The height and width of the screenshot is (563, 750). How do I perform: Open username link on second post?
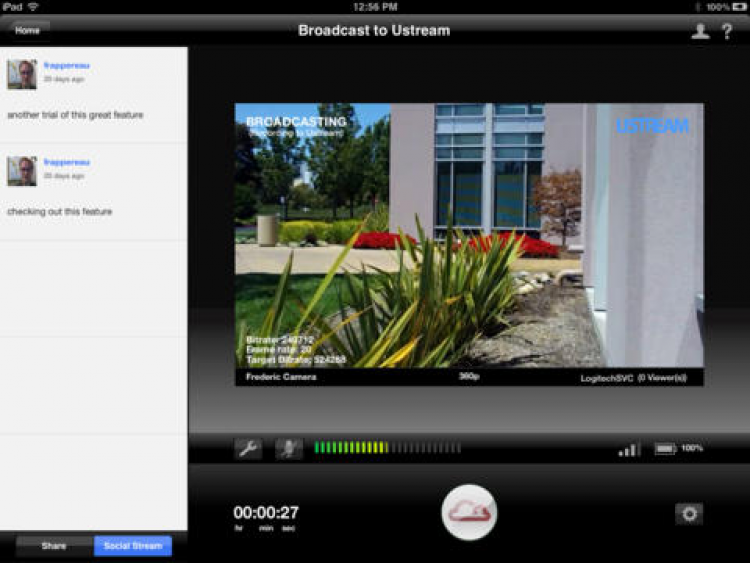tap(66, 162)
